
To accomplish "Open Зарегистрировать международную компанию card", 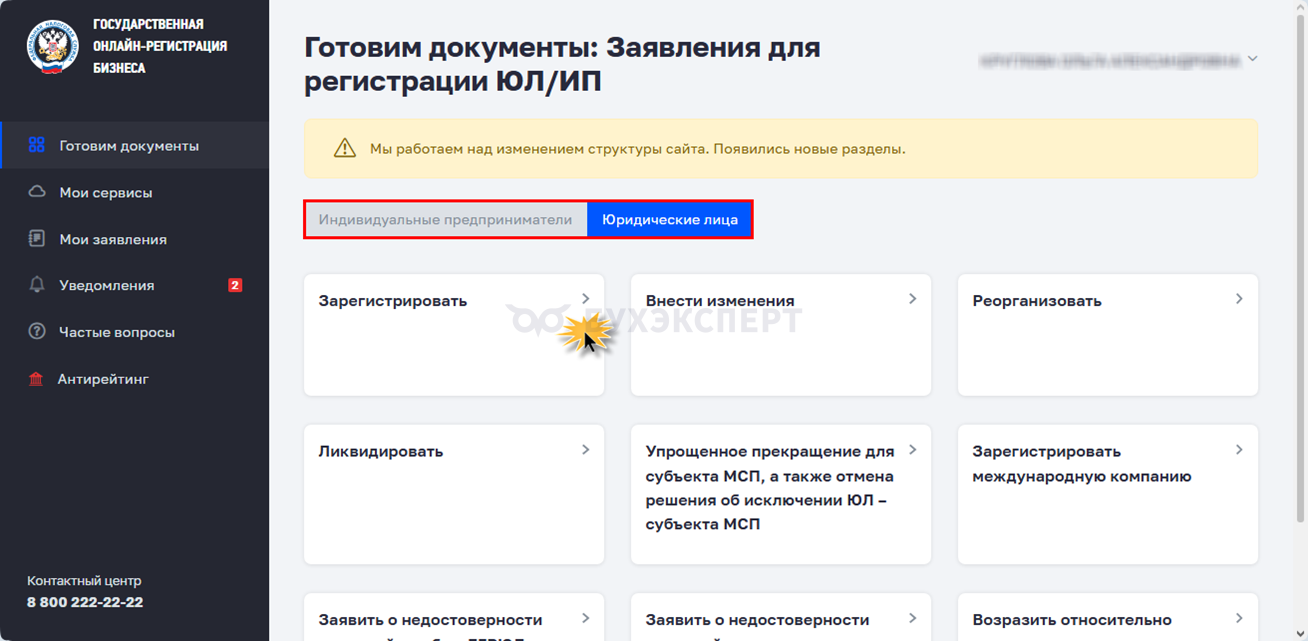I will click(1107, 494).
